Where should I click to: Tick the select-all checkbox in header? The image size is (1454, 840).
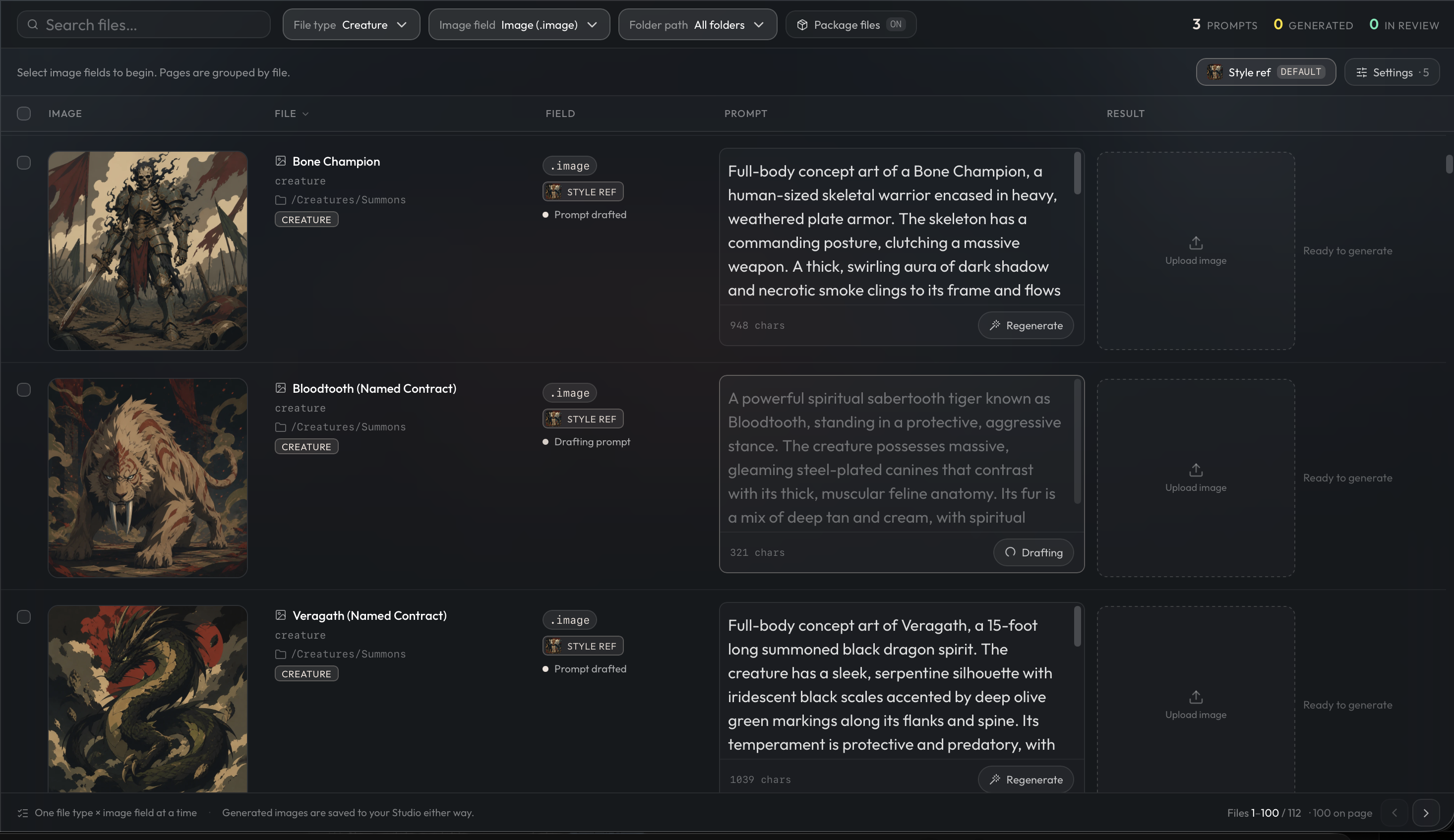tap(24, 114)
